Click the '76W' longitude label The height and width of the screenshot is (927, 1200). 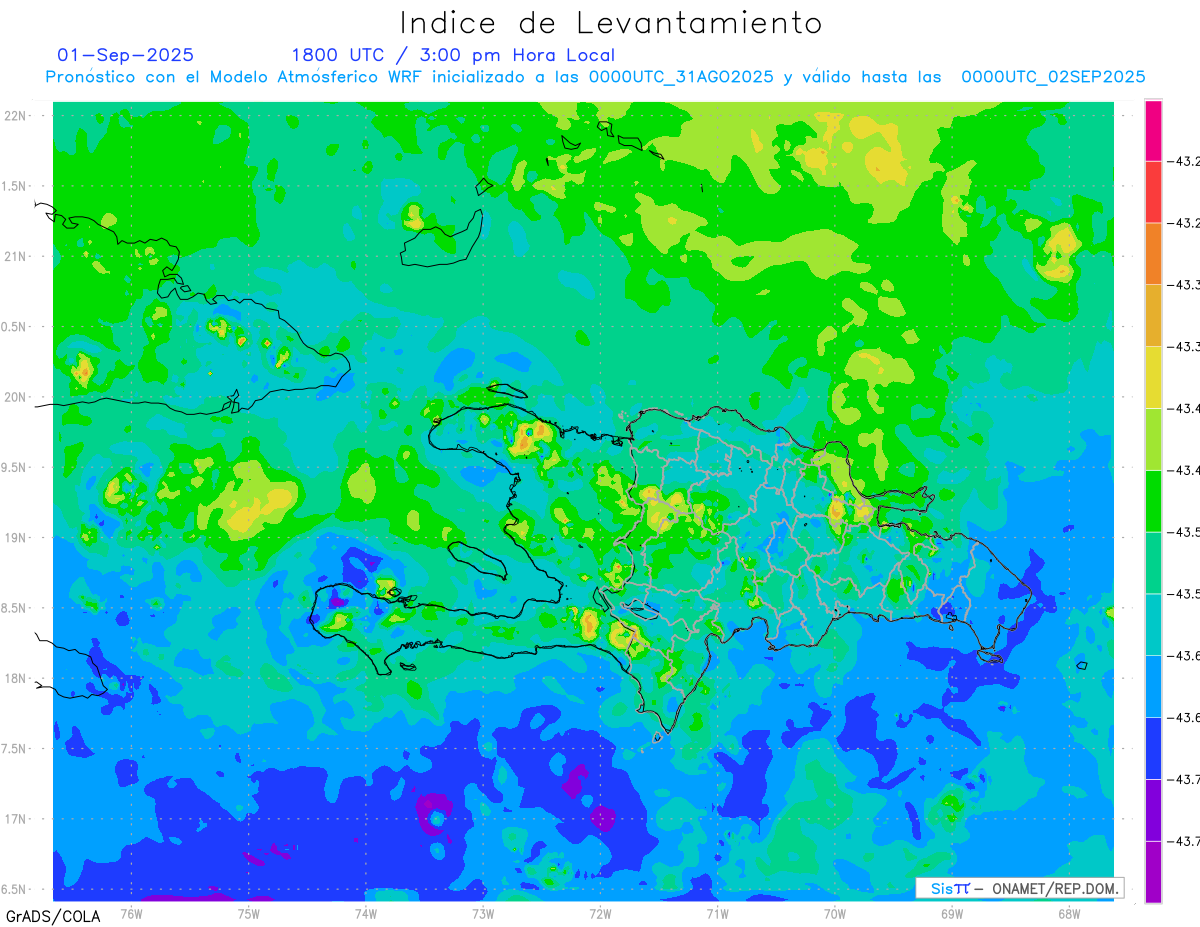131,914
